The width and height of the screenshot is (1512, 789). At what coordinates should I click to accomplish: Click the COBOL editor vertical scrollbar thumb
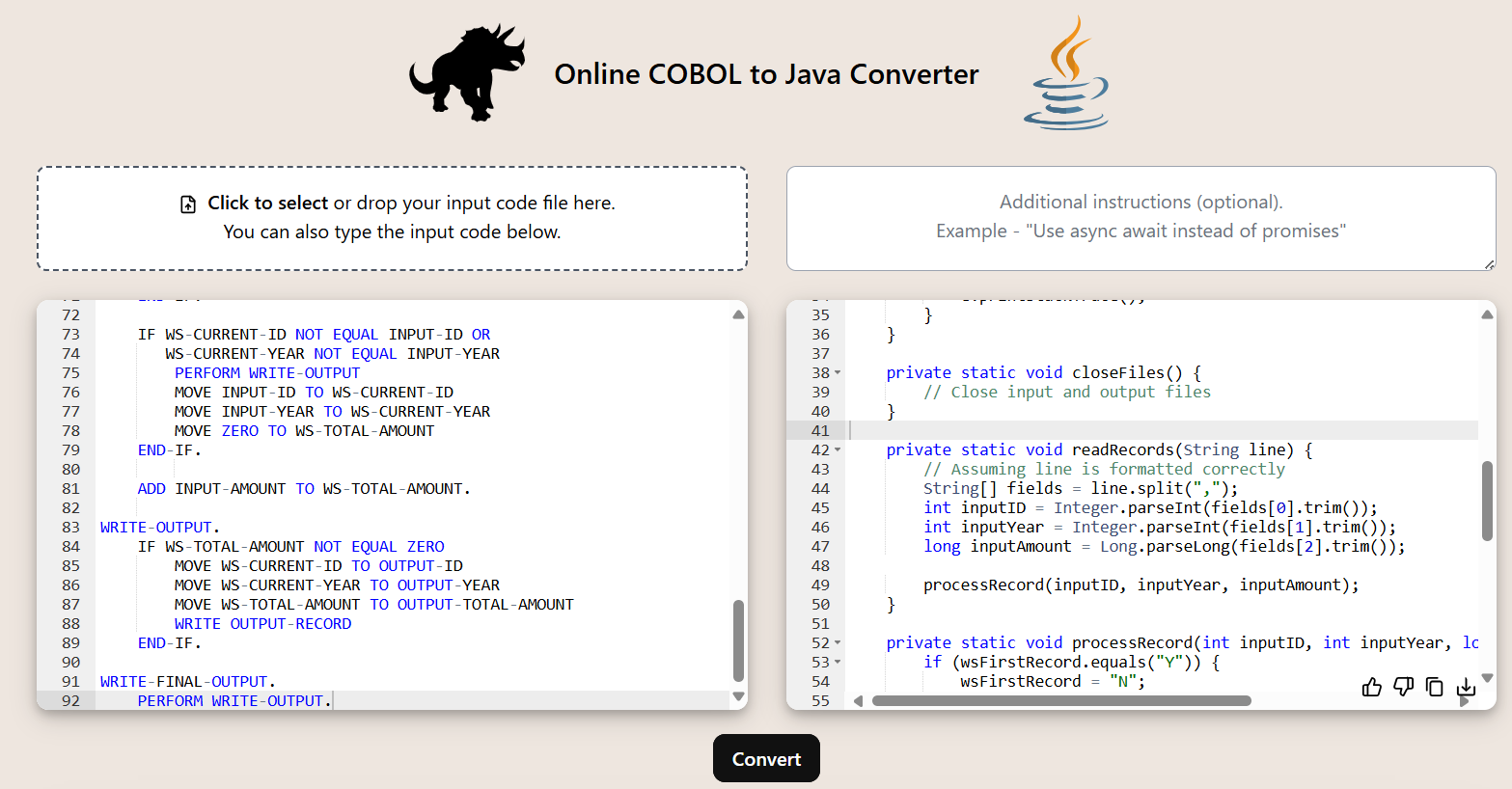(x=738, y=640)
